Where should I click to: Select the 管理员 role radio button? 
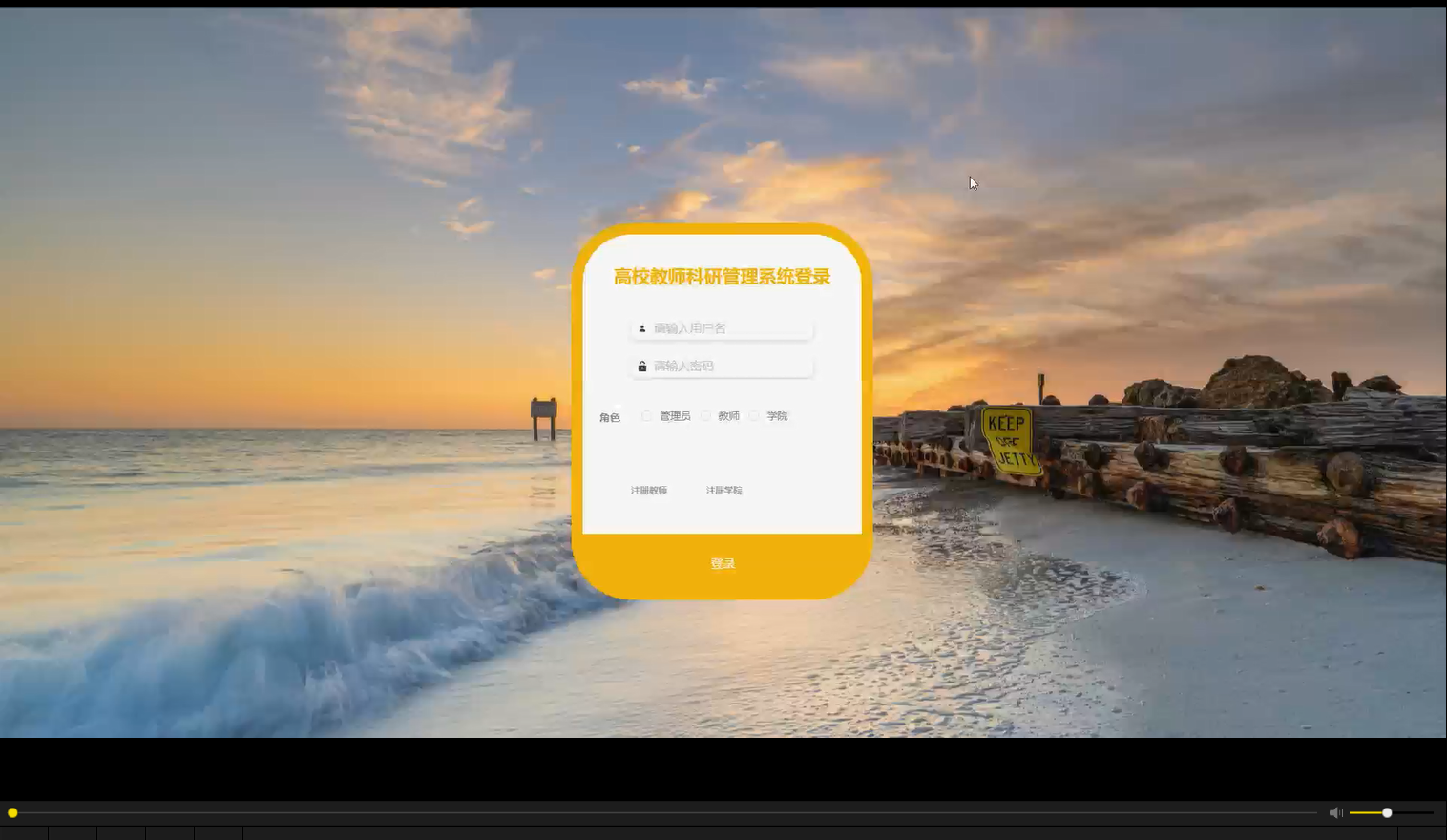click(647, 416)
